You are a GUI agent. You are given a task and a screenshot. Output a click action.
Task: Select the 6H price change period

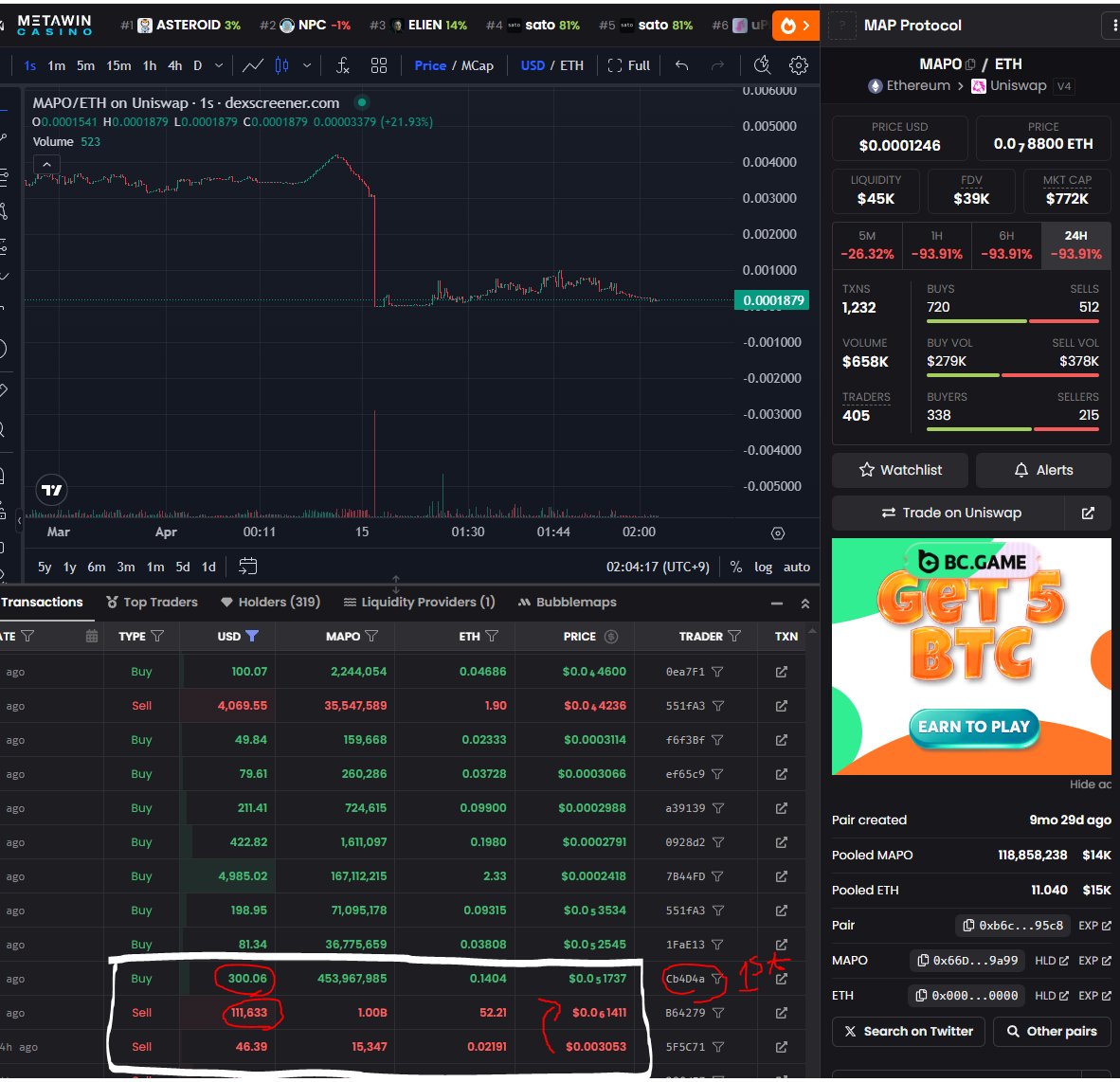click(1006, 245)
